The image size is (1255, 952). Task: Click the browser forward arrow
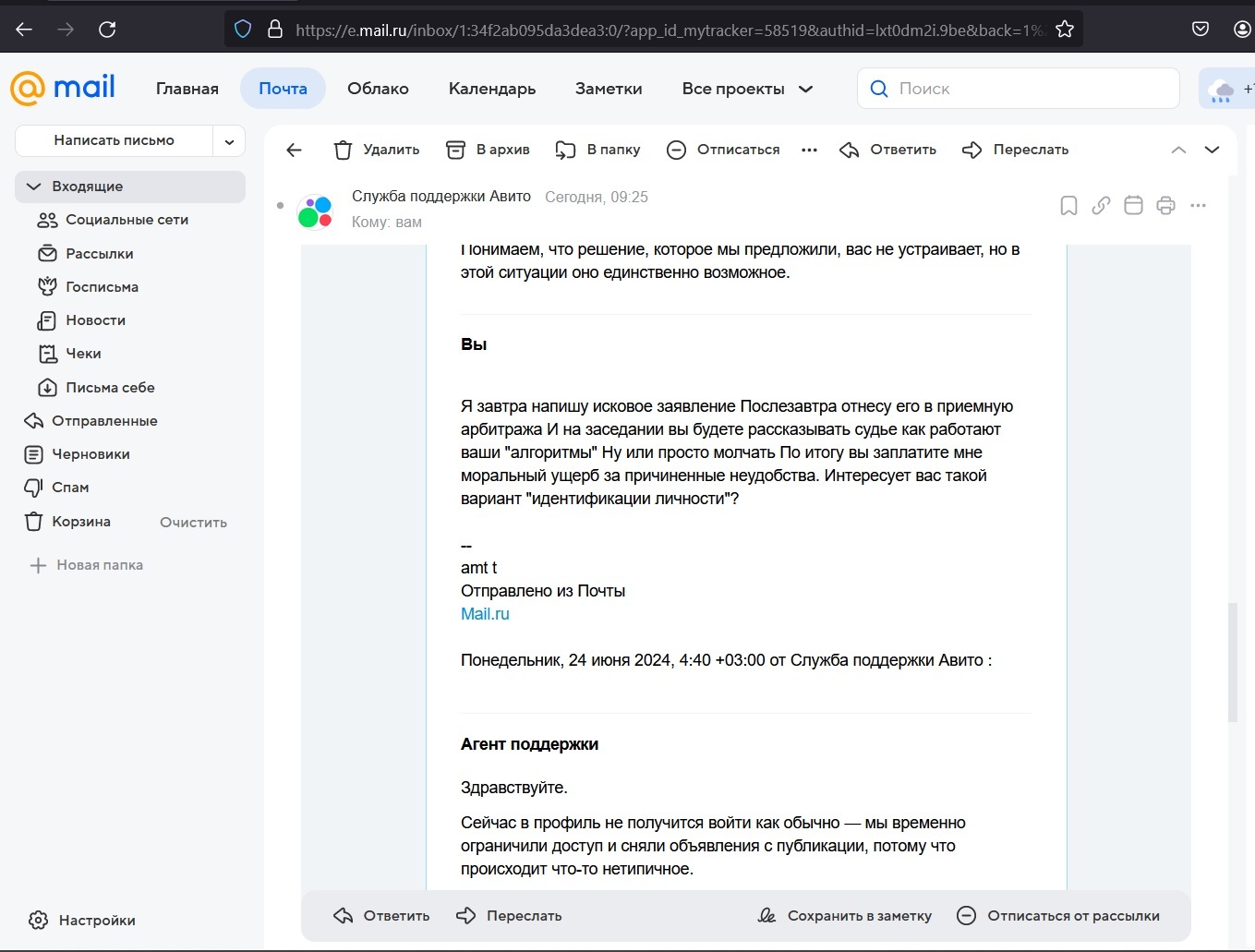click(x=66, y=30)
